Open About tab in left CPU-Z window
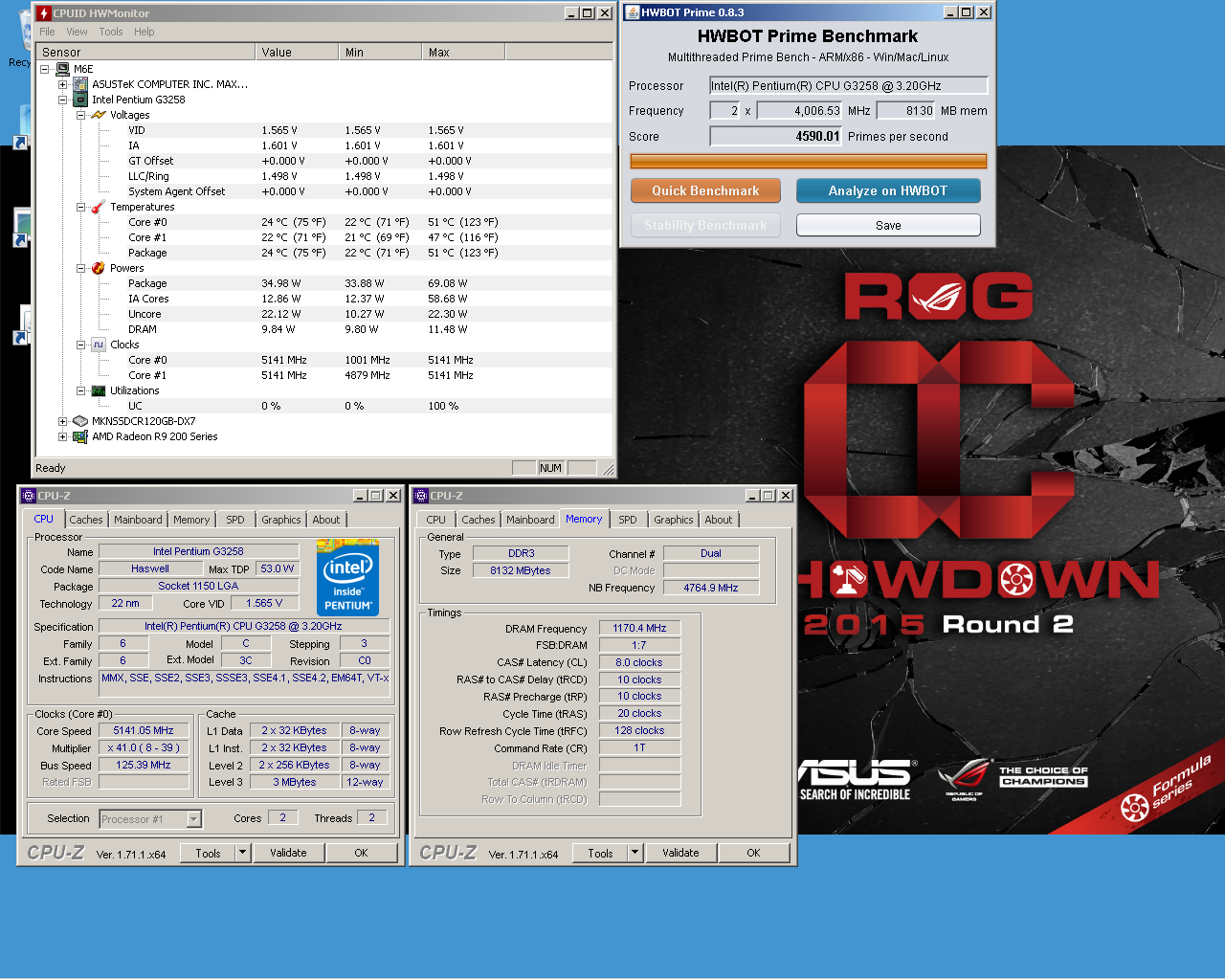The image size is (1225, 980). click(326, 520)
